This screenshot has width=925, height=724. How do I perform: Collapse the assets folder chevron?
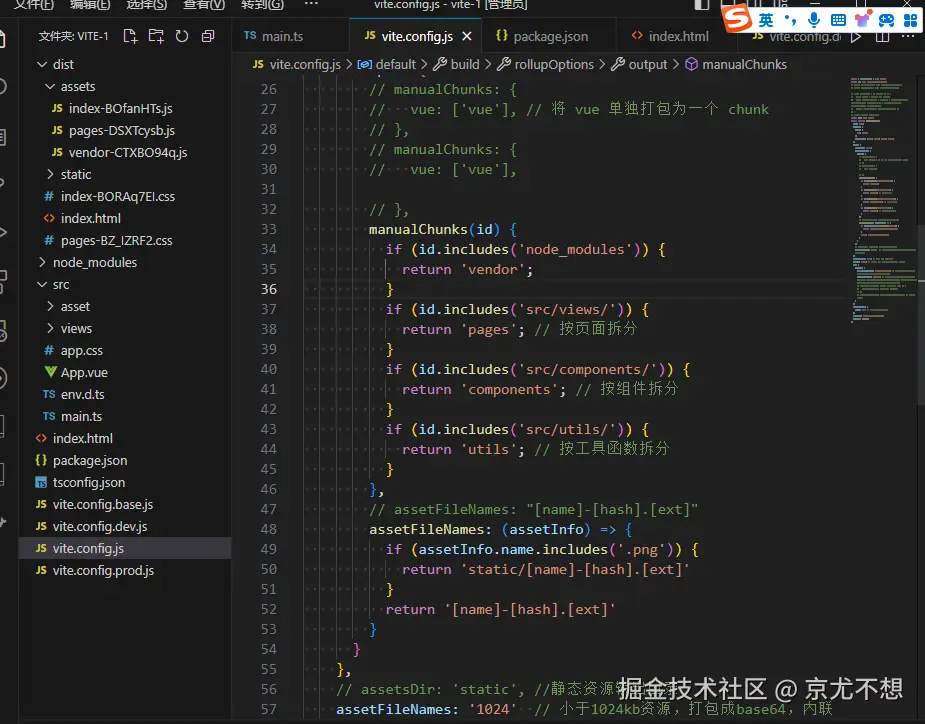[x=50, y=86]
